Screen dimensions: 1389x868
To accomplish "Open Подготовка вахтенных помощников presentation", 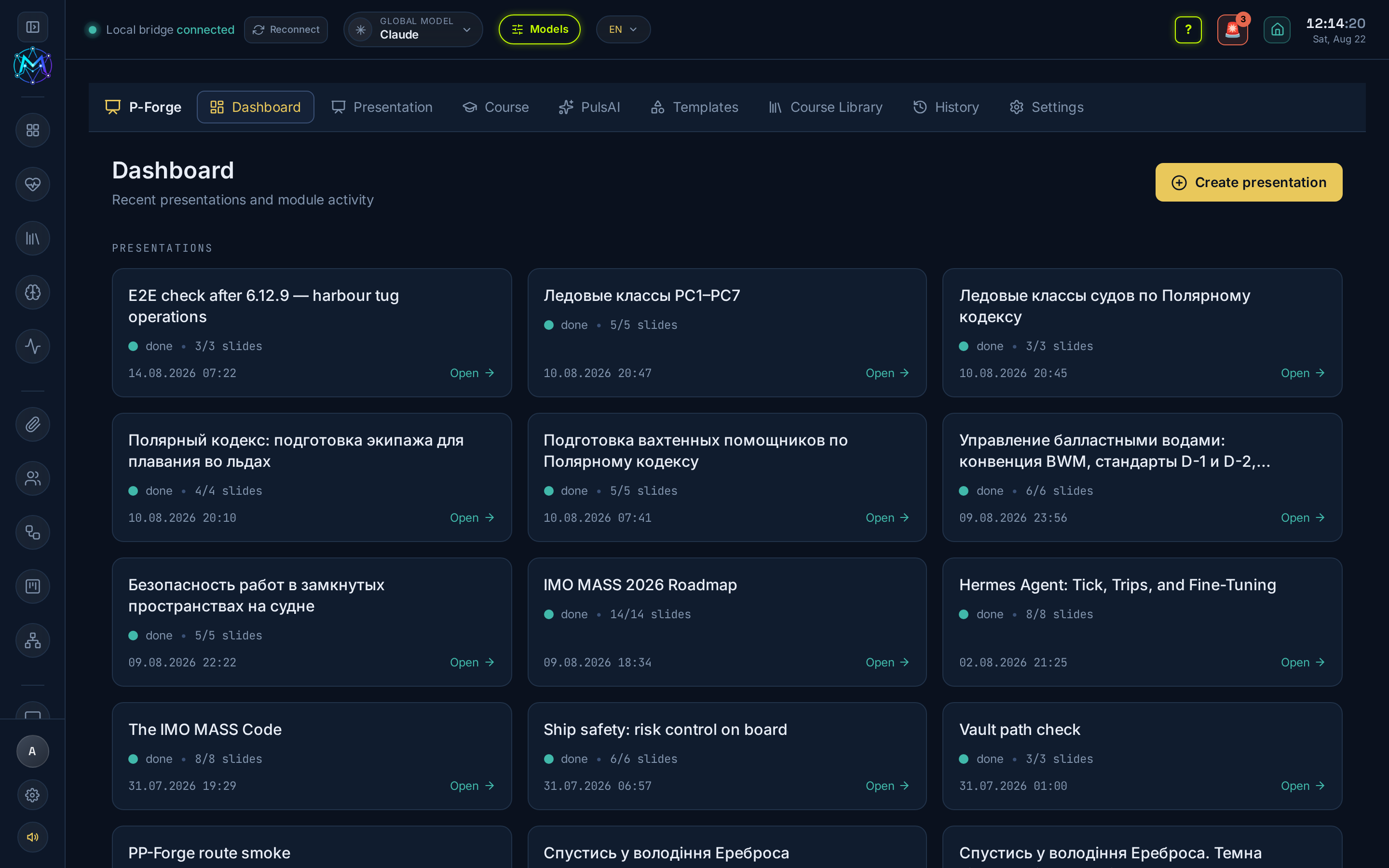I will pyautogui.click(x=887, y=518).
